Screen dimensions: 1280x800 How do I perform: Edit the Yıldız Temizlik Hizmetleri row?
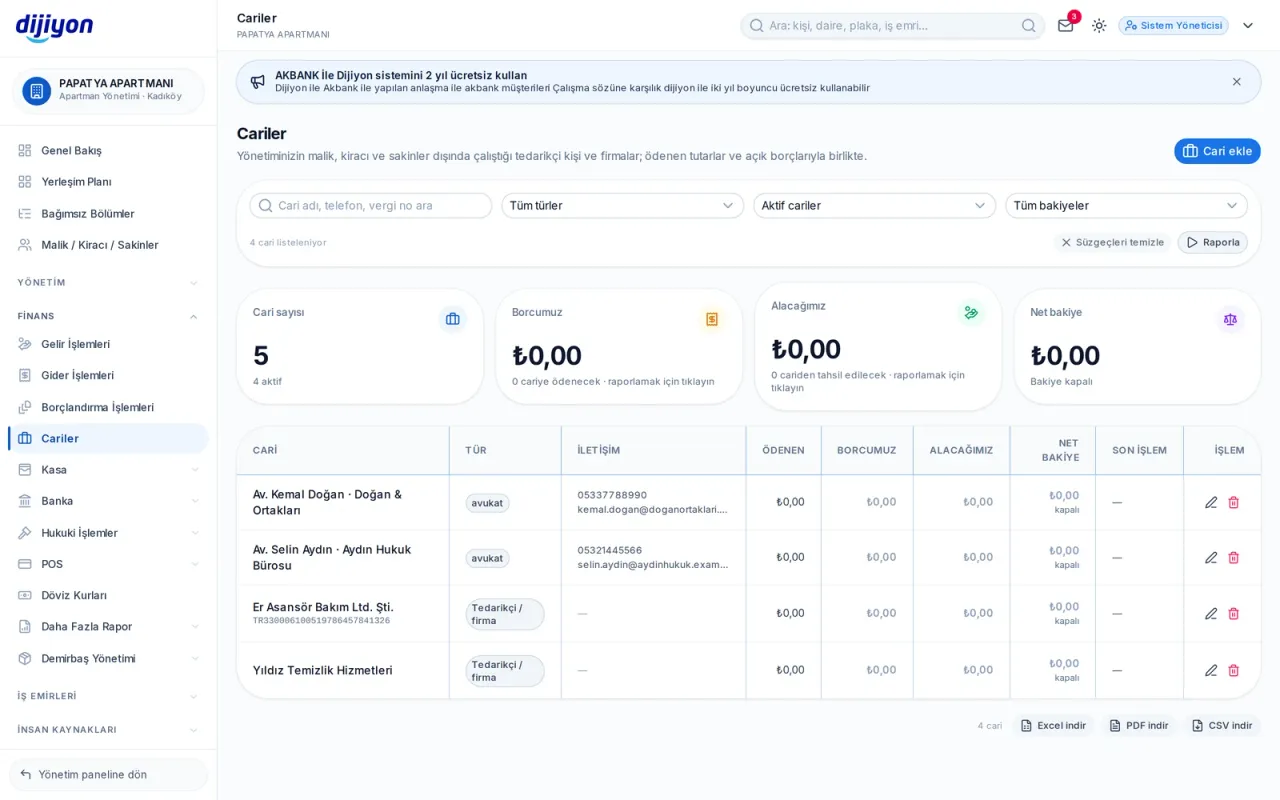1211,670
